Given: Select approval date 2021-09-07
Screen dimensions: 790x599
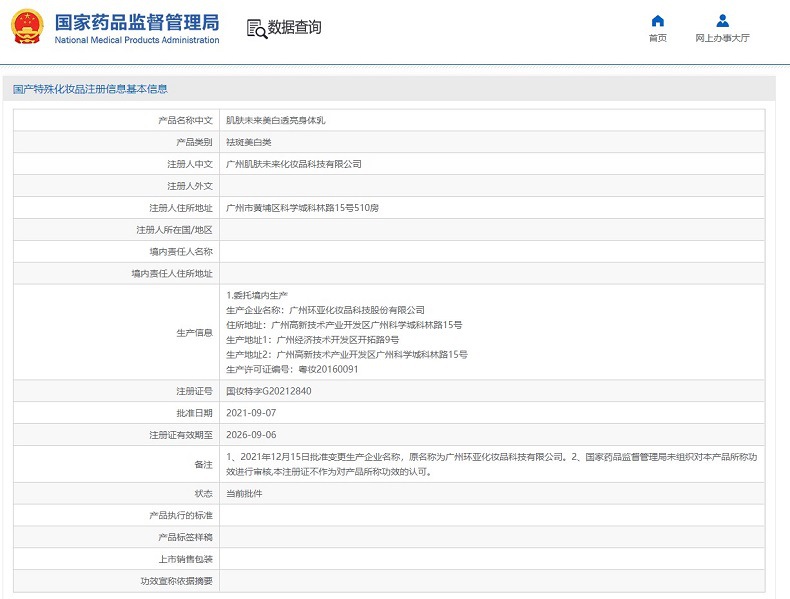Looking at the screenshot, I should (250, 413).
